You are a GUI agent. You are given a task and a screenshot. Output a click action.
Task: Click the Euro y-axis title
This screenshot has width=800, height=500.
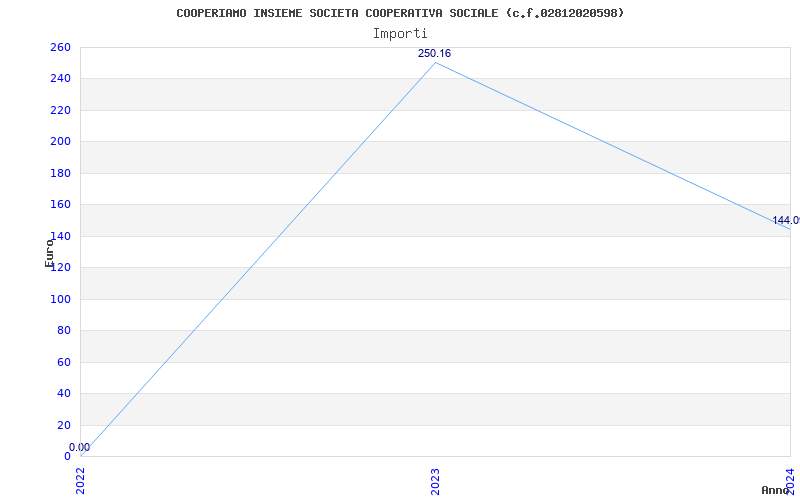(49, 253)
